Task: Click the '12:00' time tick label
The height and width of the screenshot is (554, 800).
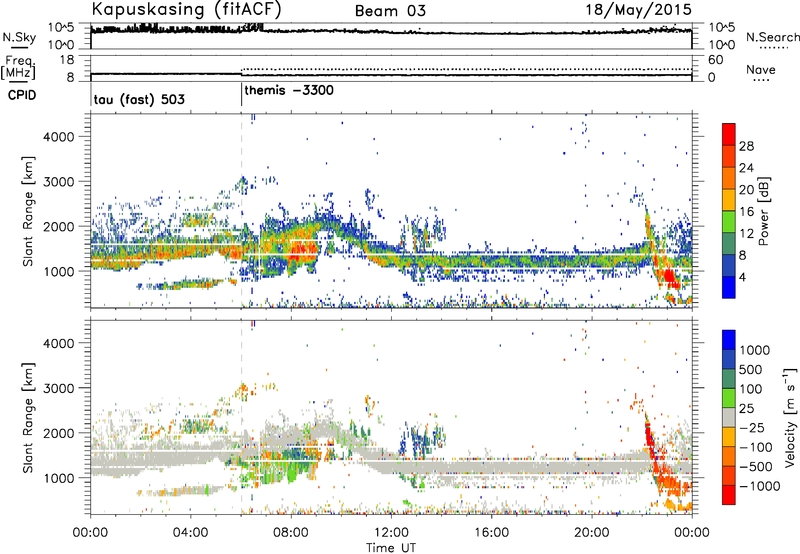Action: [x=391, y=533]
